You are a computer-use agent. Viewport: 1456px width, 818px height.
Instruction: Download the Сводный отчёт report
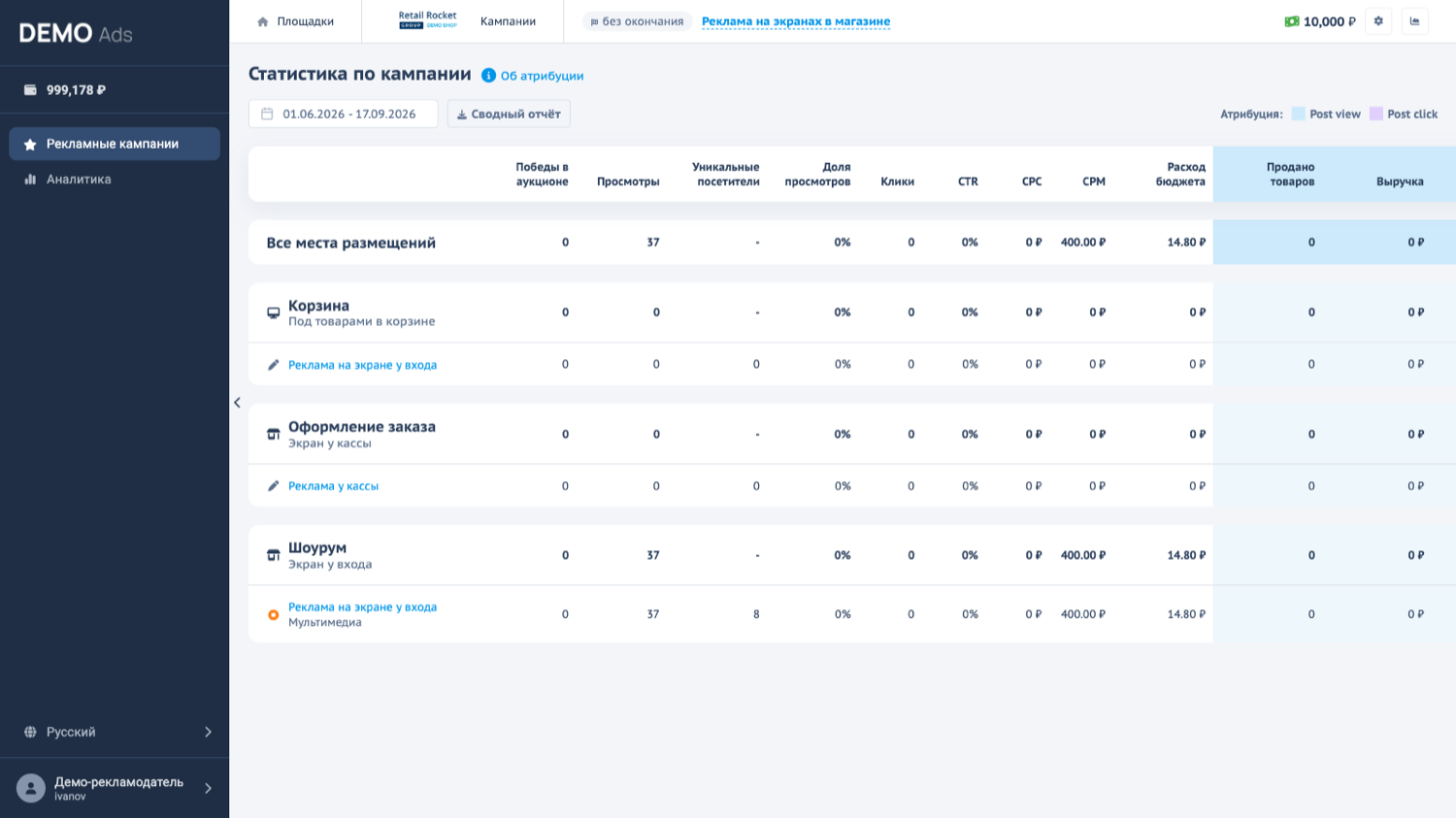click(x=509, y=114)
